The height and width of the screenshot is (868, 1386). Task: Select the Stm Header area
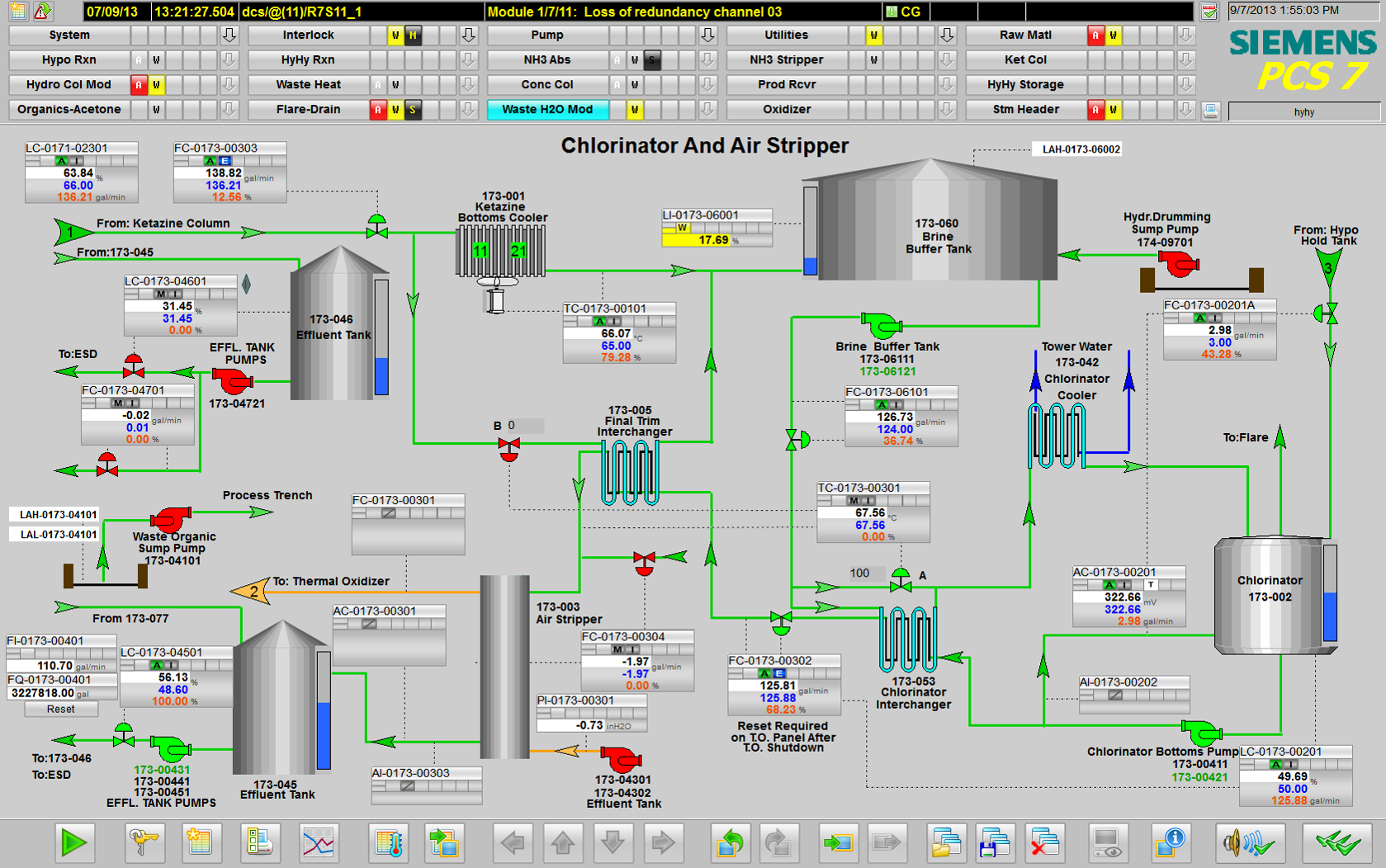[1025, 110]
